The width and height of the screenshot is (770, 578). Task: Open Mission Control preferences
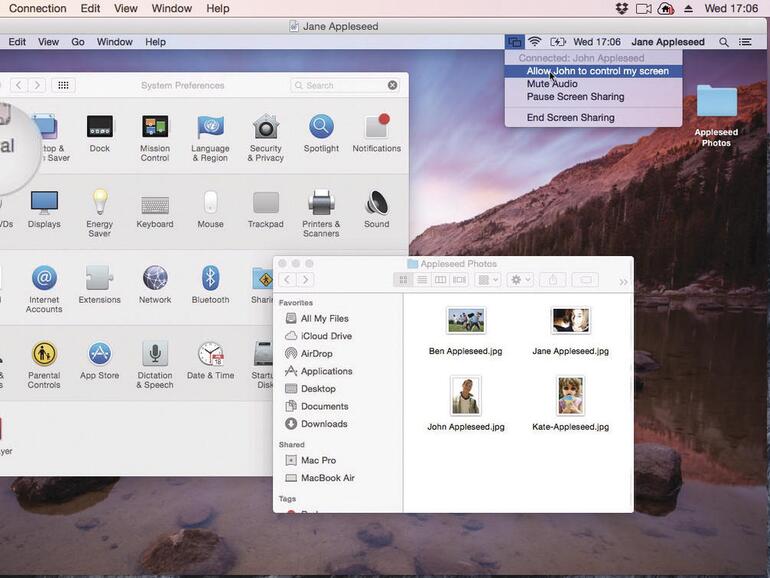tap(155, 127)
